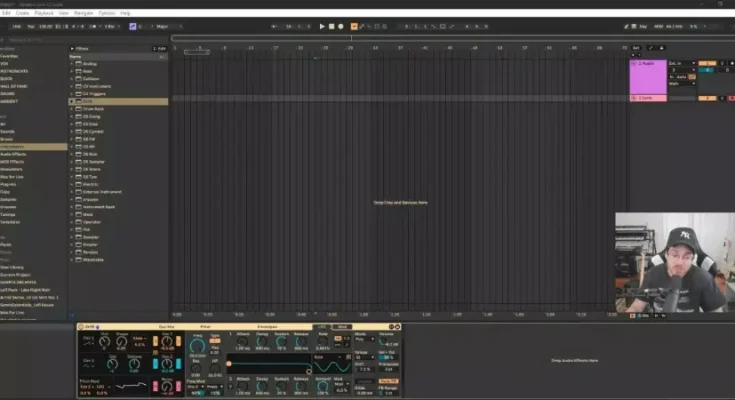Expand the Analog folder in browser
The width and height of the screenshot is (735, 400).
click(x=71, y=63)
